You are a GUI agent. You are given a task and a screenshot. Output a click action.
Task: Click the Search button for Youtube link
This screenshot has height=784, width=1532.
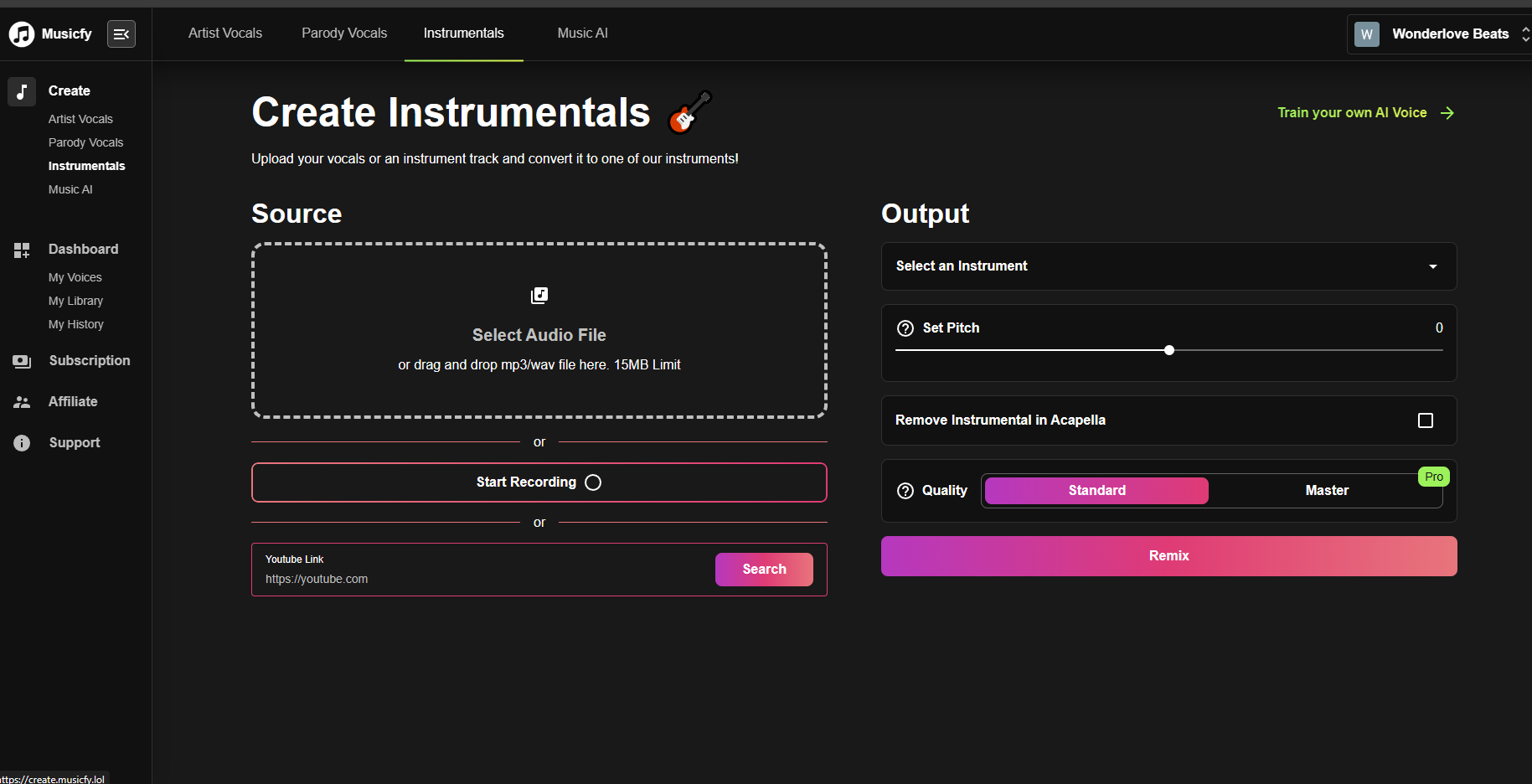point(764,570)
